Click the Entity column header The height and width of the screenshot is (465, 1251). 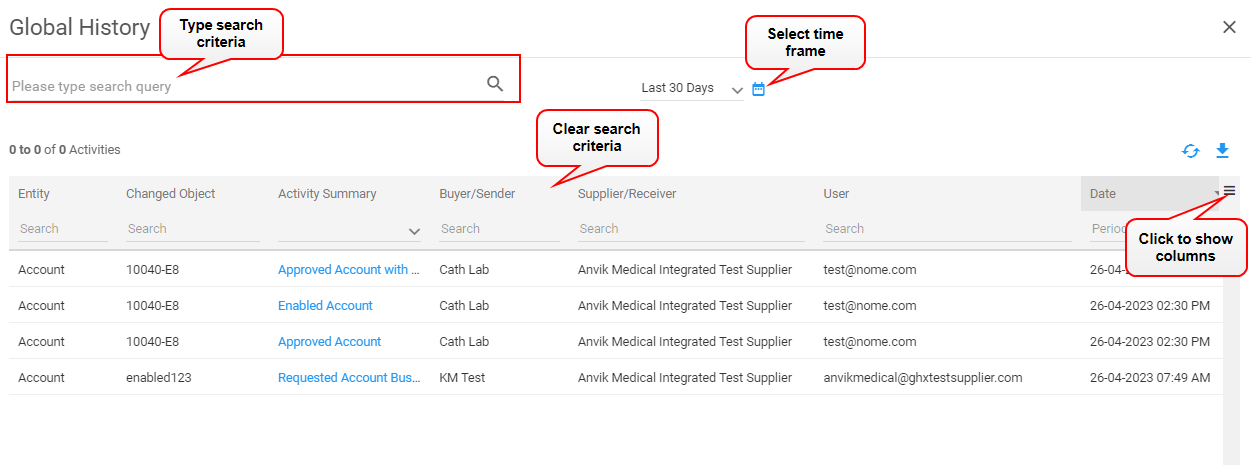[34, 194]
